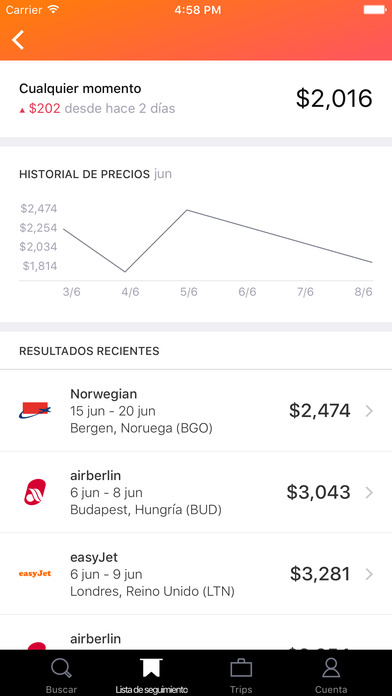Select the $3,043 Budapest price

[x=318, y=492]
